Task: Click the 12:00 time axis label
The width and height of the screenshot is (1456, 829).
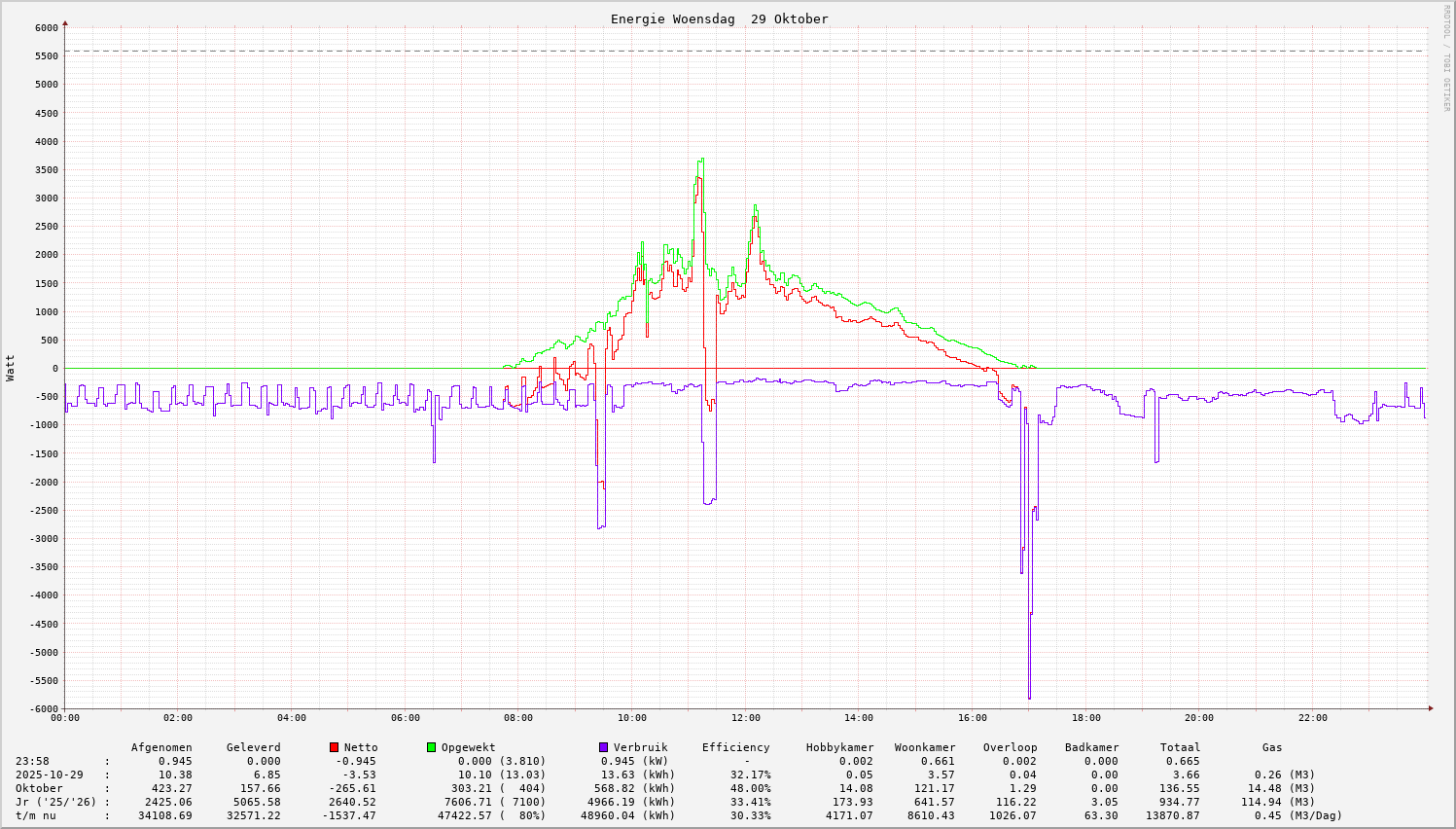Action: (746, 718)
